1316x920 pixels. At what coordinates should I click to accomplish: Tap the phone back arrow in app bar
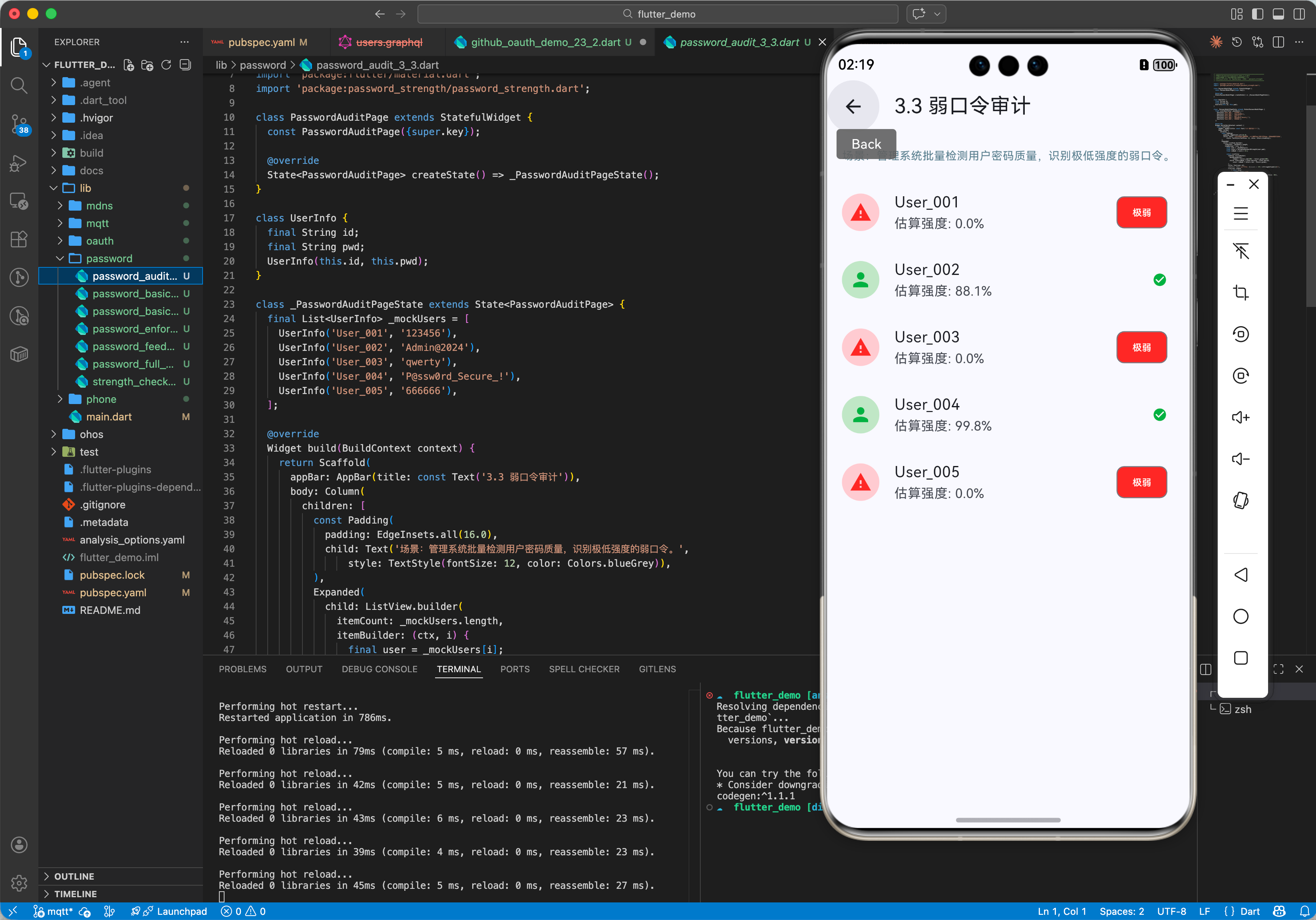click(853, 106)
